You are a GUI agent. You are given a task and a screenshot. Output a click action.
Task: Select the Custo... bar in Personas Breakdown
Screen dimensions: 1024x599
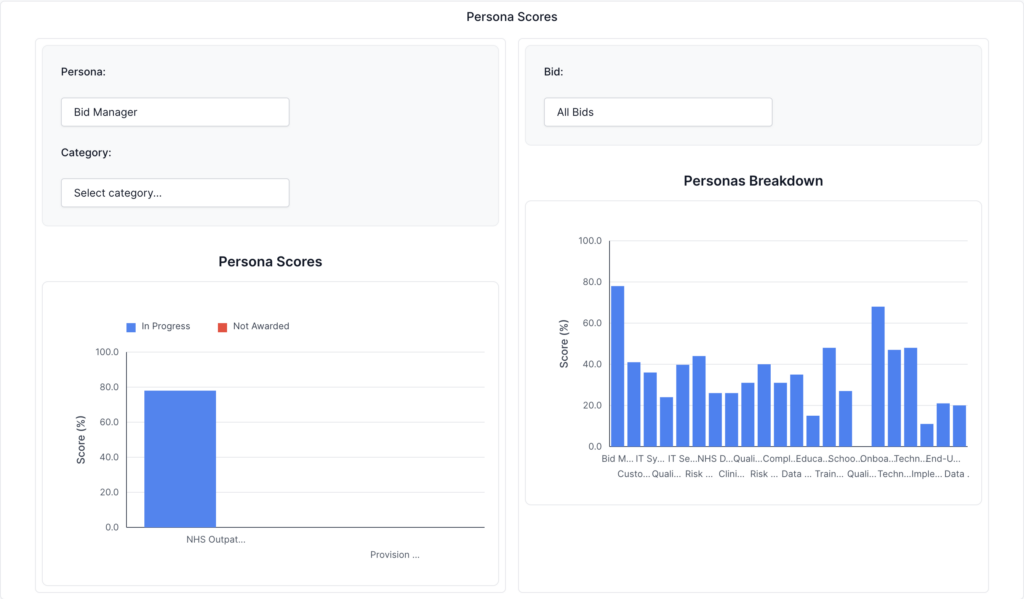point(634,404)
